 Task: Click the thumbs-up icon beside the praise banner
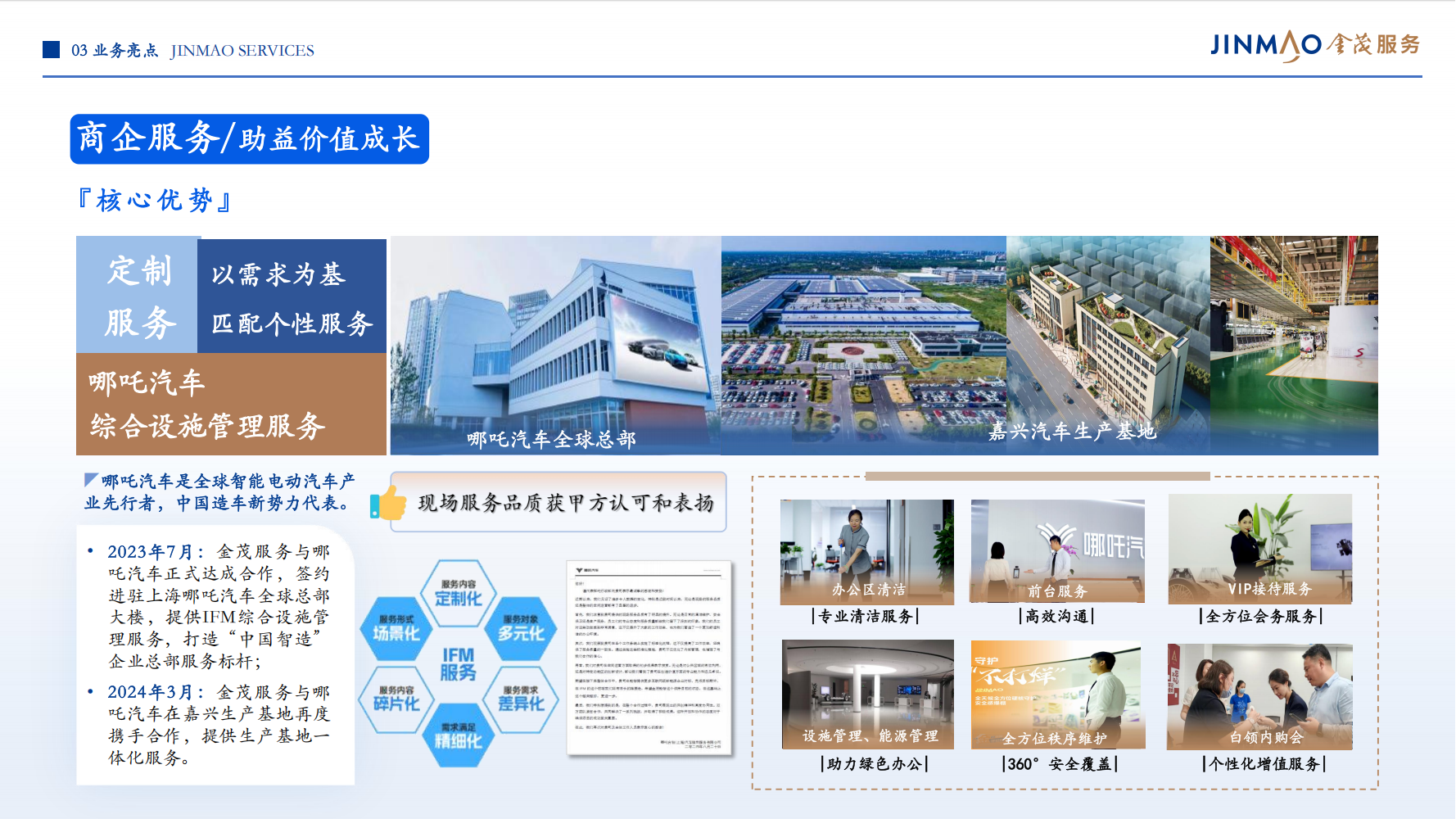pyautogui.click(x=388, y=503)
